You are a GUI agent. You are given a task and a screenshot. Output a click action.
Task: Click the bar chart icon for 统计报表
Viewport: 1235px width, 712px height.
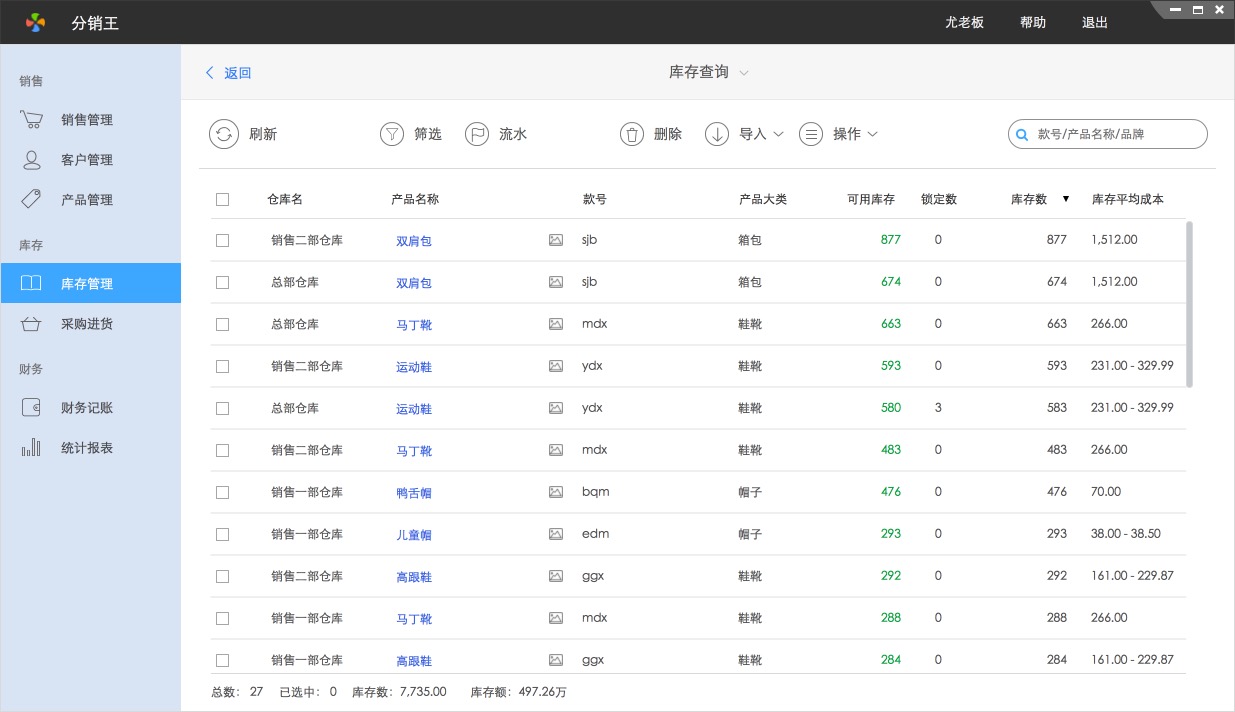coord(32,448)
